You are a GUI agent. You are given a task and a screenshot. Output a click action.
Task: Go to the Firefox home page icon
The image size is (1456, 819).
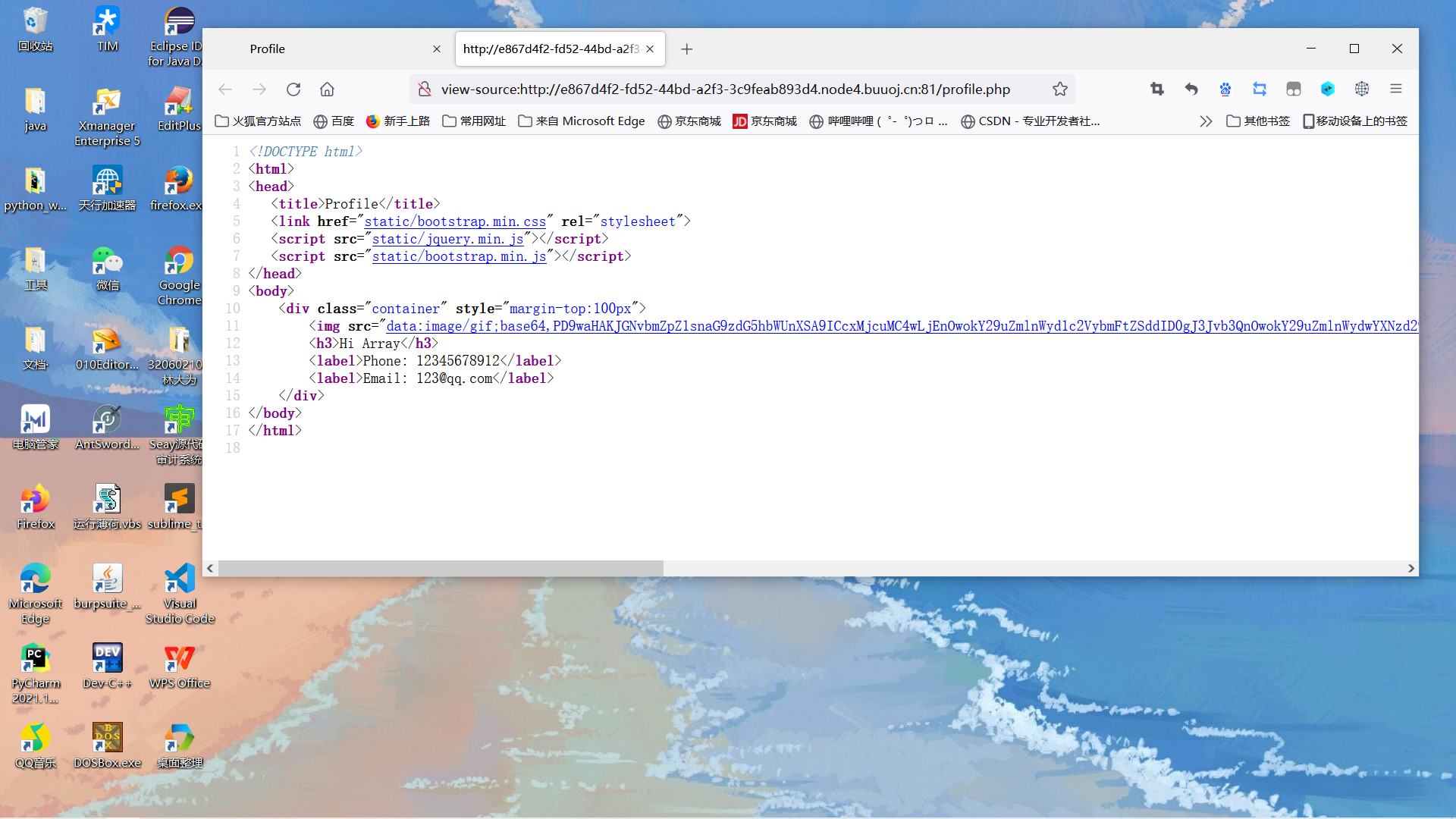tap(327, 89)
